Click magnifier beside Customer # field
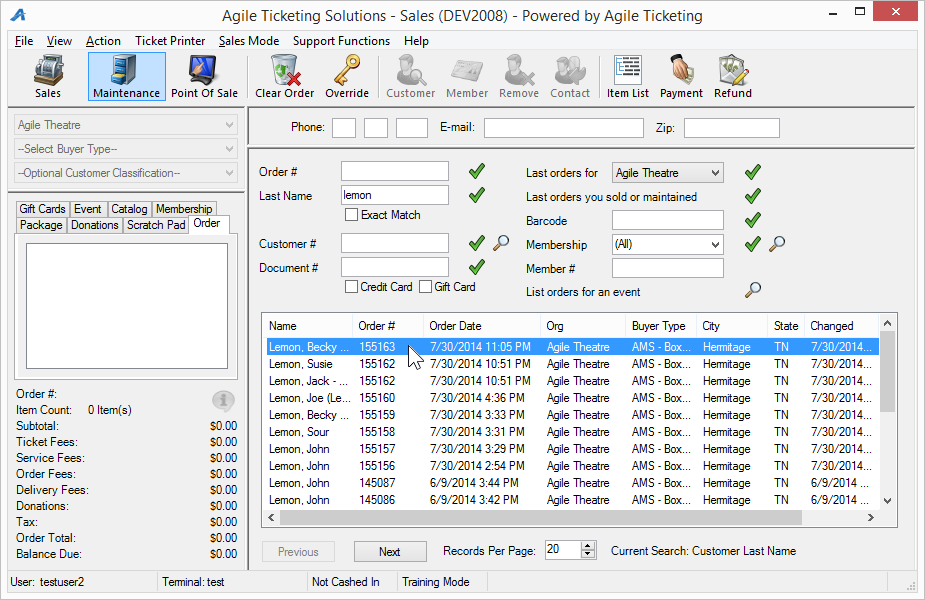 click(x=501, y=243)
